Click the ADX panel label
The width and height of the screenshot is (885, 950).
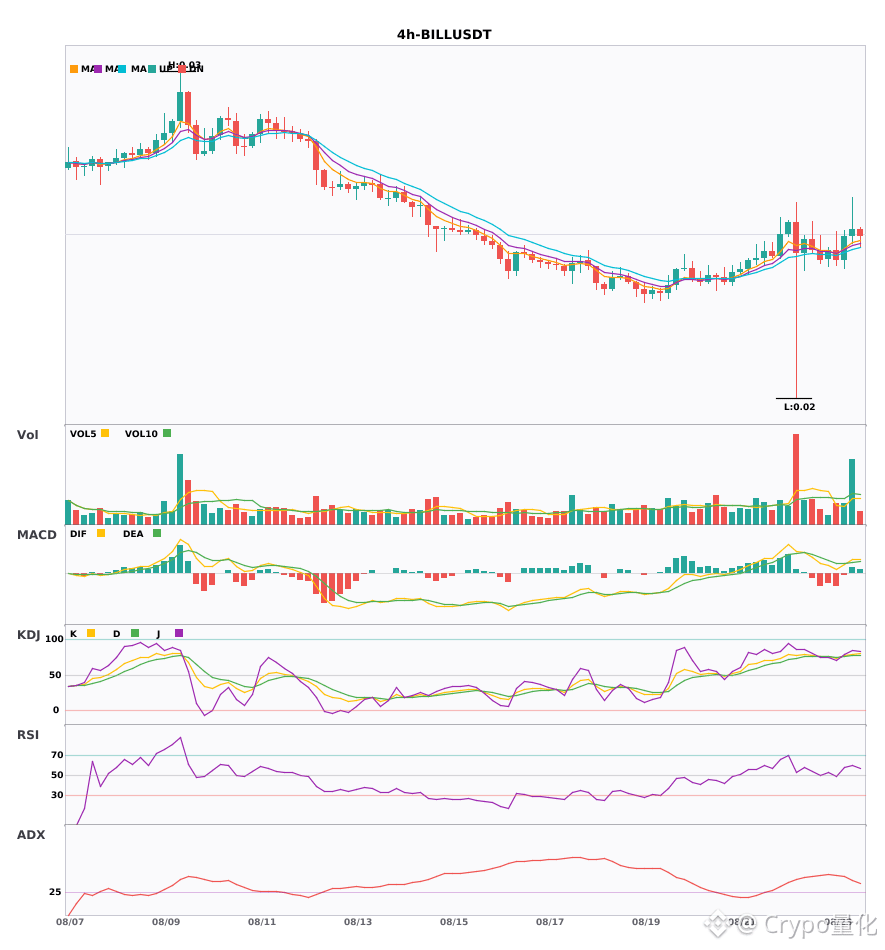[31, 835]
